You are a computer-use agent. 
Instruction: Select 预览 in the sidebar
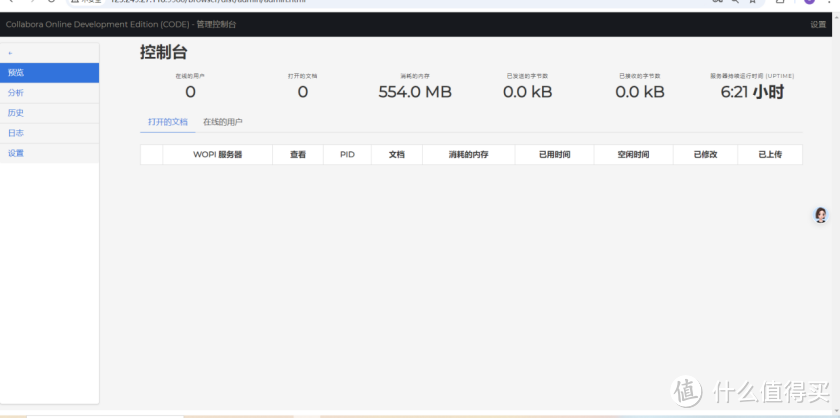pyautogui.click(x=49, y=73)
